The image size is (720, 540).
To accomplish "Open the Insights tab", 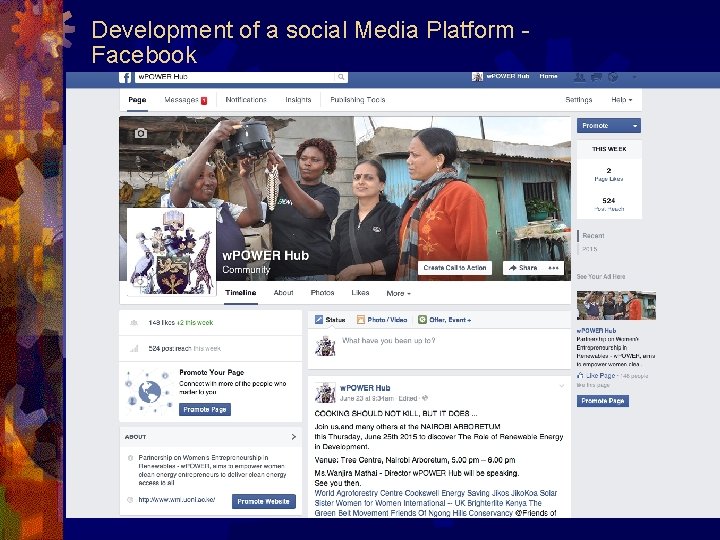I will (x=298, y=100).
